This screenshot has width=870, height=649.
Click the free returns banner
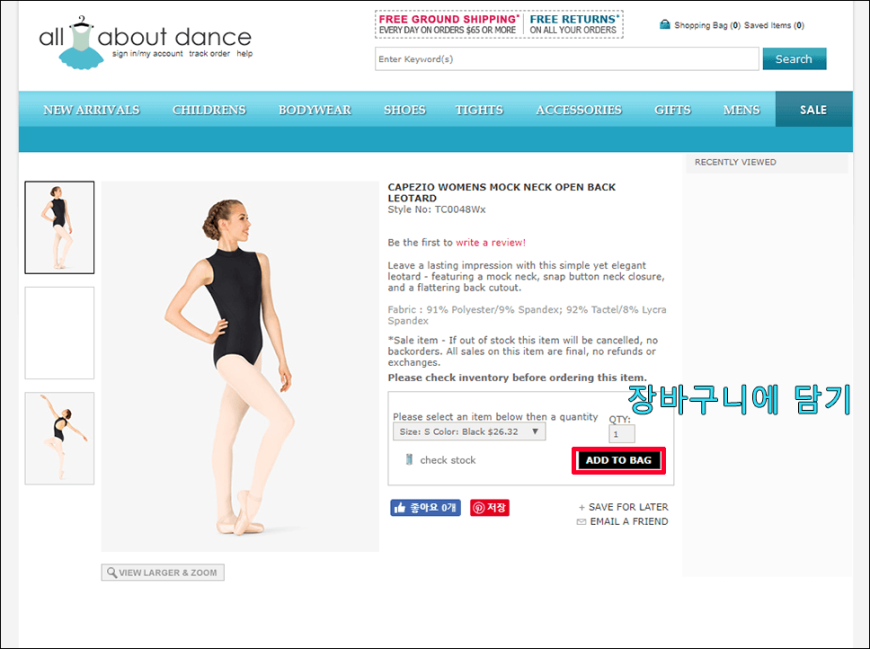[x=573, y=24]
